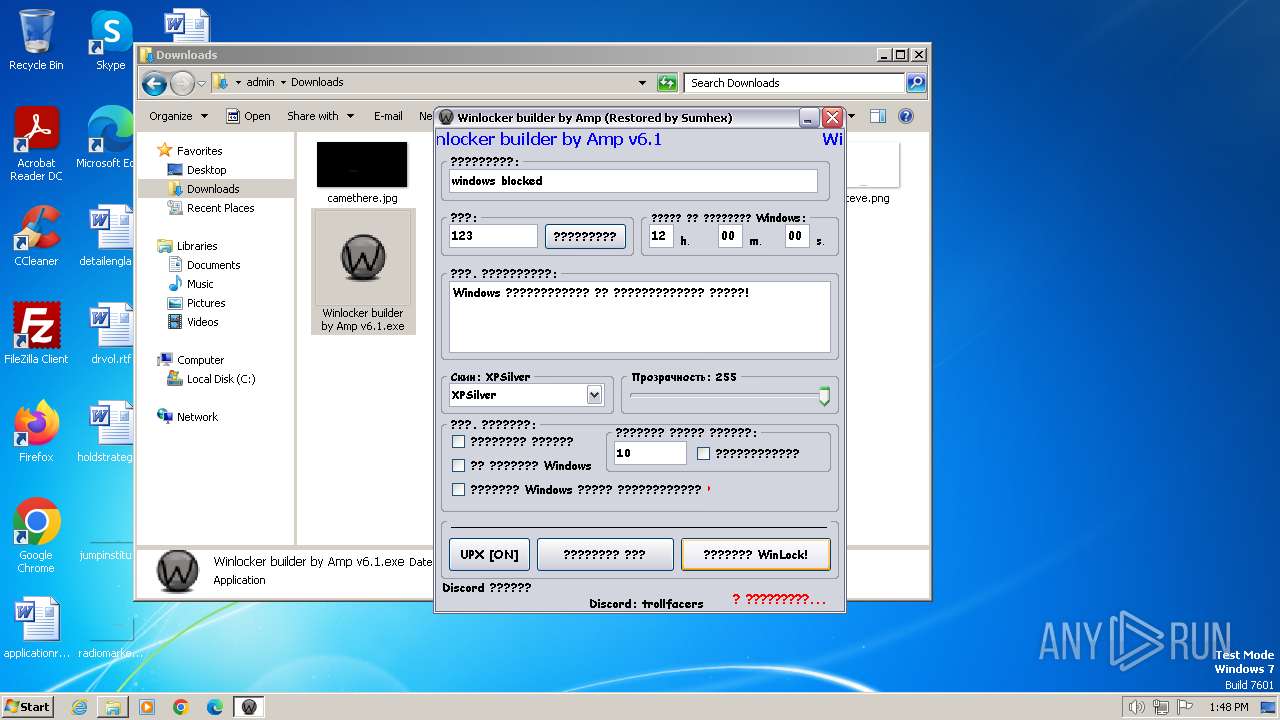Click the Chrome icon in the taskbar
Screen dimensions: 1280x720
coord(181,707)
